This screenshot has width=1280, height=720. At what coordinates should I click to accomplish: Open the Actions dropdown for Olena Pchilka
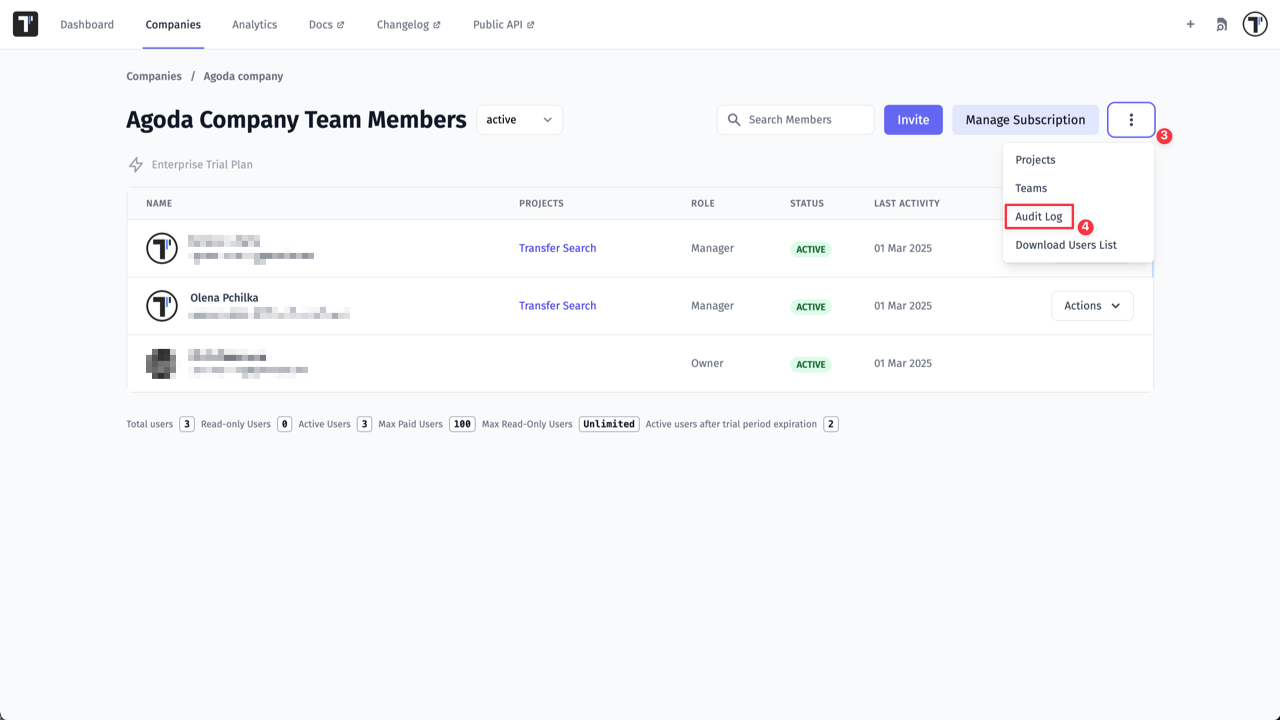point(1092,305)
